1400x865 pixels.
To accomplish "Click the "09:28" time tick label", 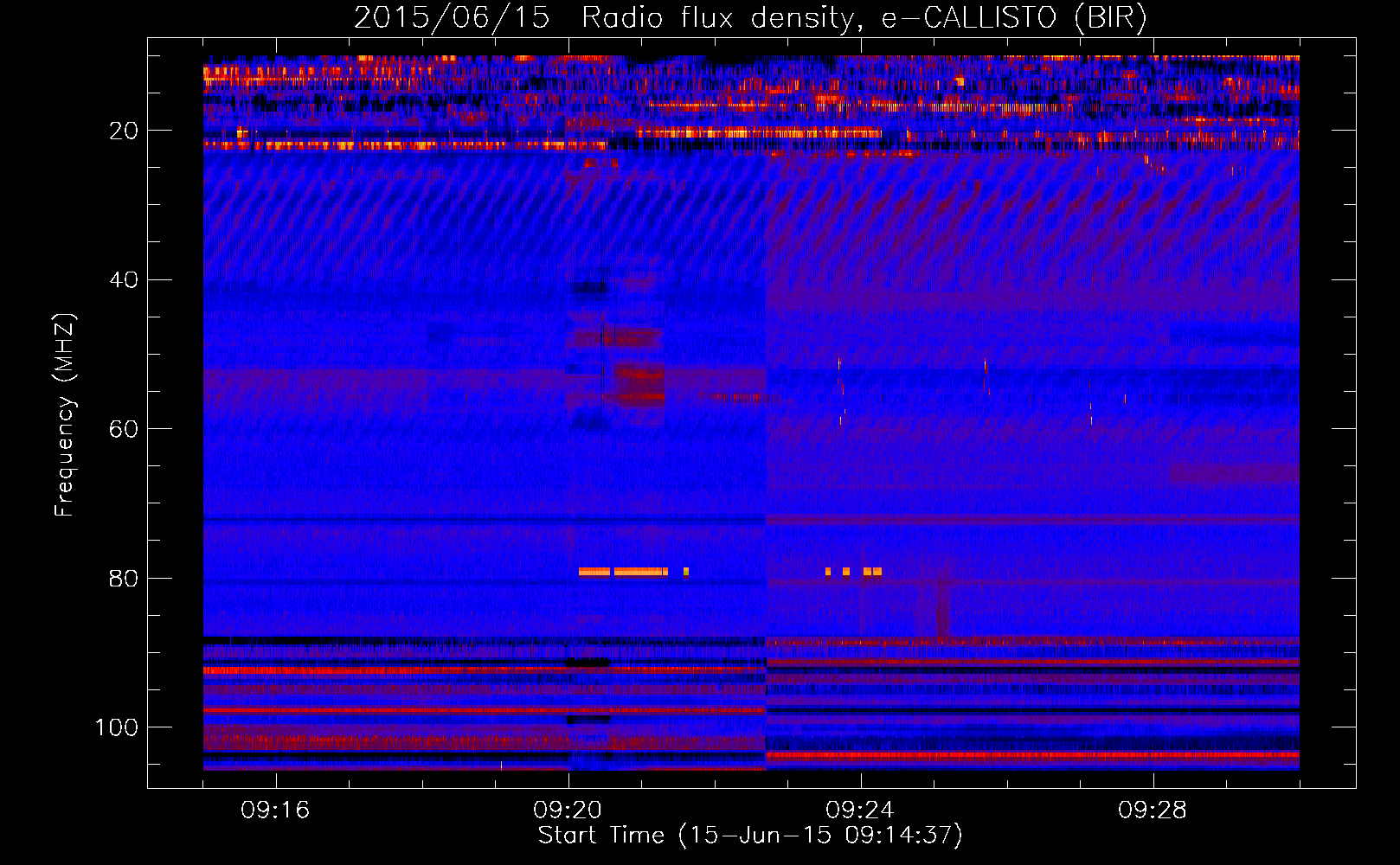I will pos(1153,810).
